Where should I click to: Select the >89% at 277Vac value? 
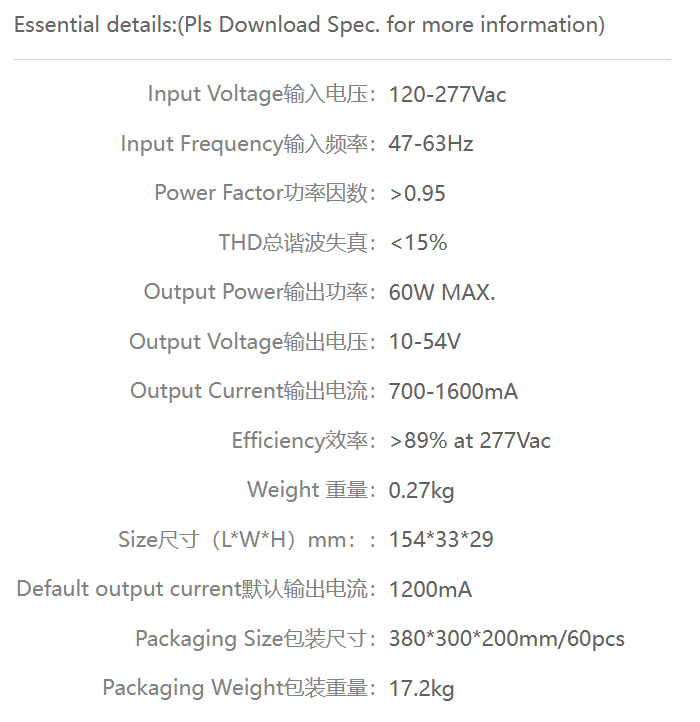(470, 441)
